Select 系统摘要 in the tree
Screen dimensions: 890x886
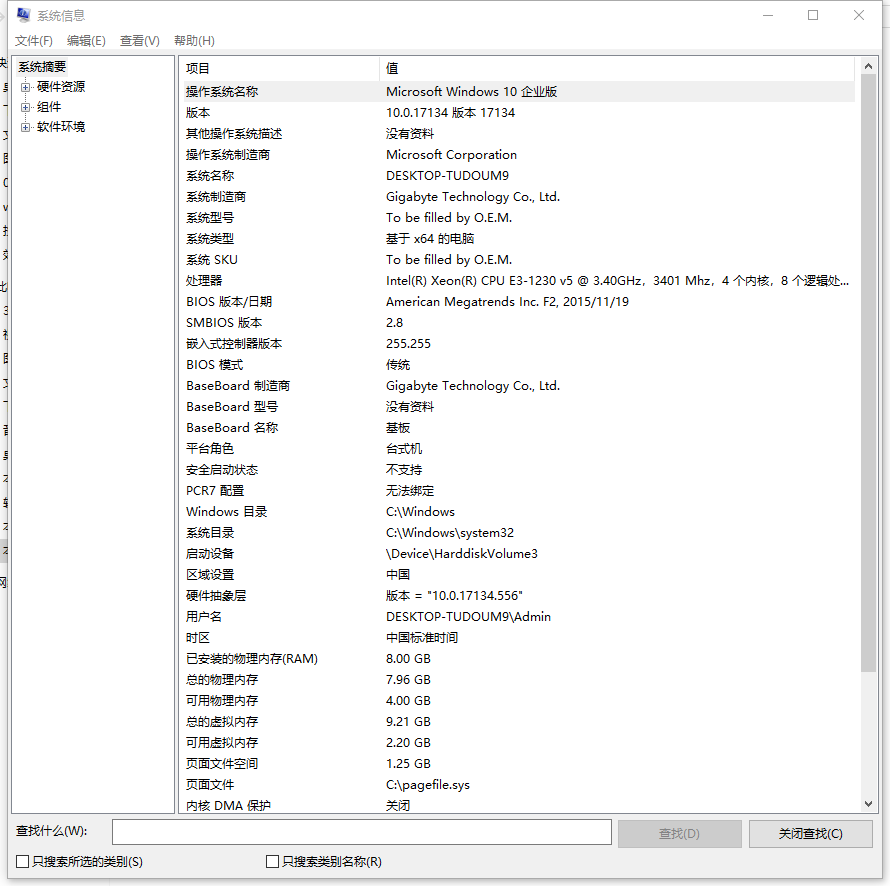[42, 67]
